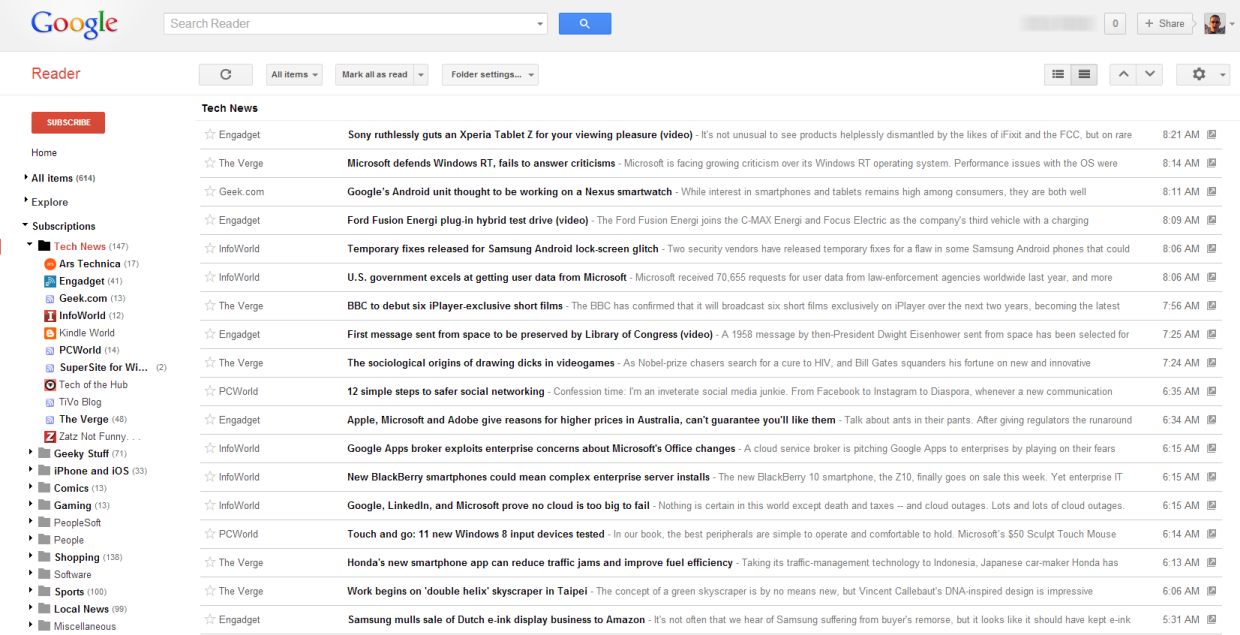
Task: Click the Mark all as read button
Action: click(x=375, y=74)
